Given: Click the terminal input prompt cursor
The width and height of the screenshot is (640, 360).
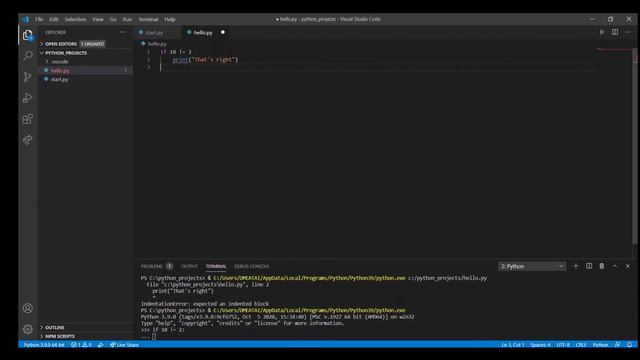Looking at the screenshot, I should 154,336.
